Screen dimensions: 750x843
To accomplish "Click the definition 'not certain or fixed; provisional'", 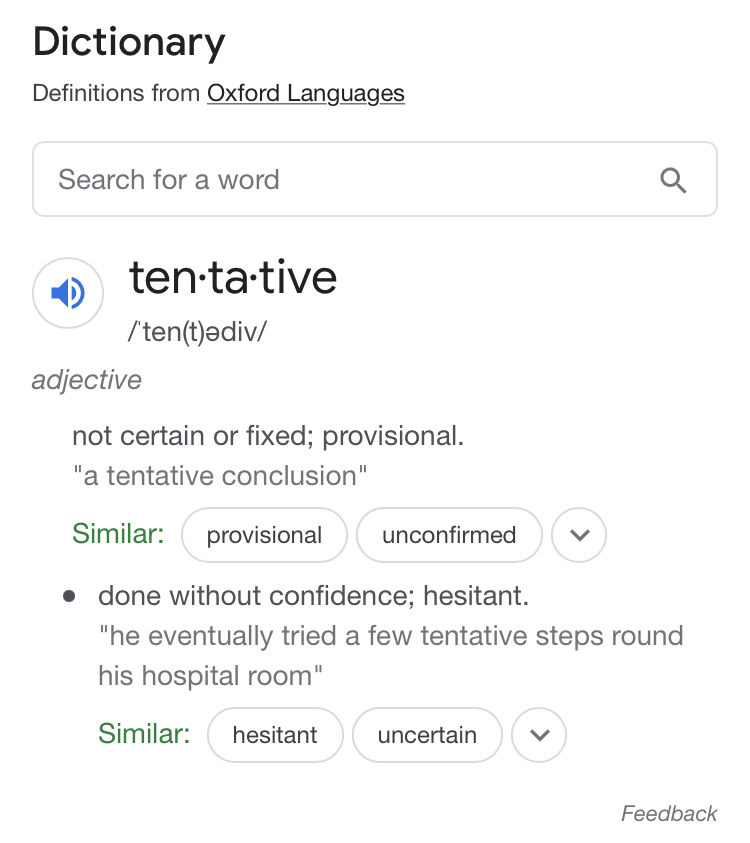I will pos(268,436).
